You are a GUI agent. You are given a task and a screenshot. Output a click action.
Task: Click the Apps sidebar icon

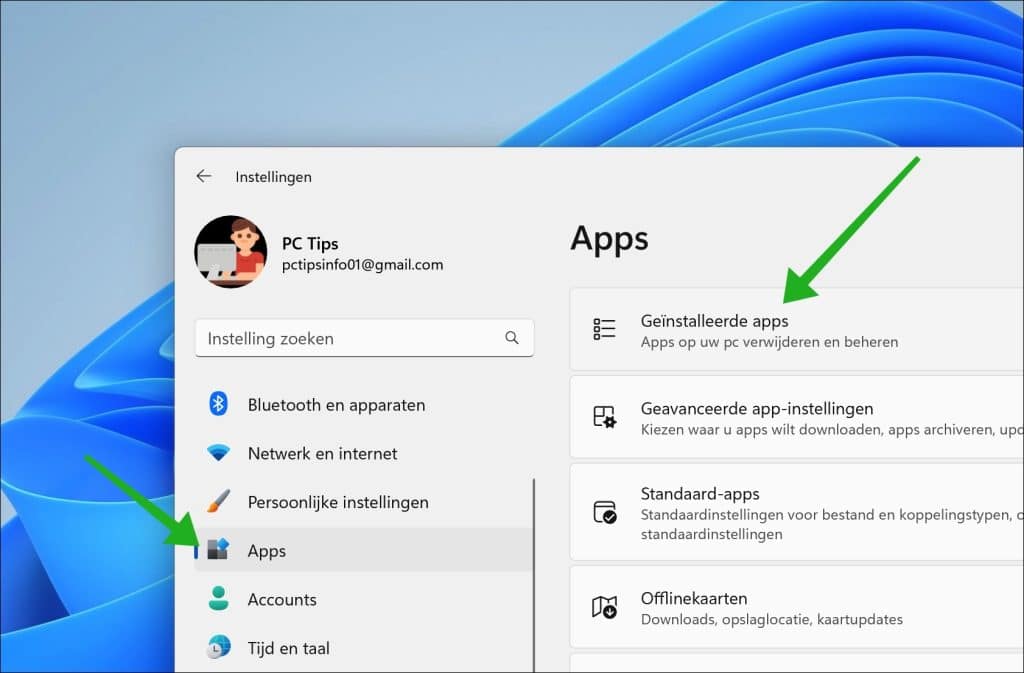[218, 550]
